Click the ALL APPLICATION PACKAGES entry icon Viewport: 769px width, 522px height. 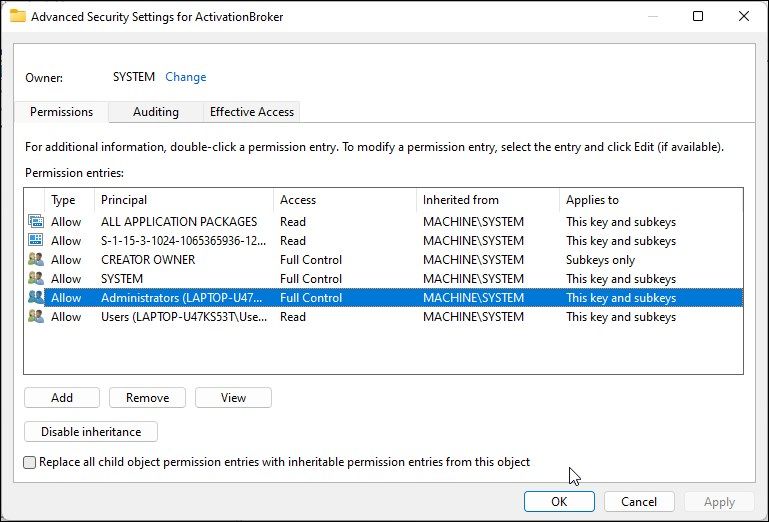pos(36,222)
